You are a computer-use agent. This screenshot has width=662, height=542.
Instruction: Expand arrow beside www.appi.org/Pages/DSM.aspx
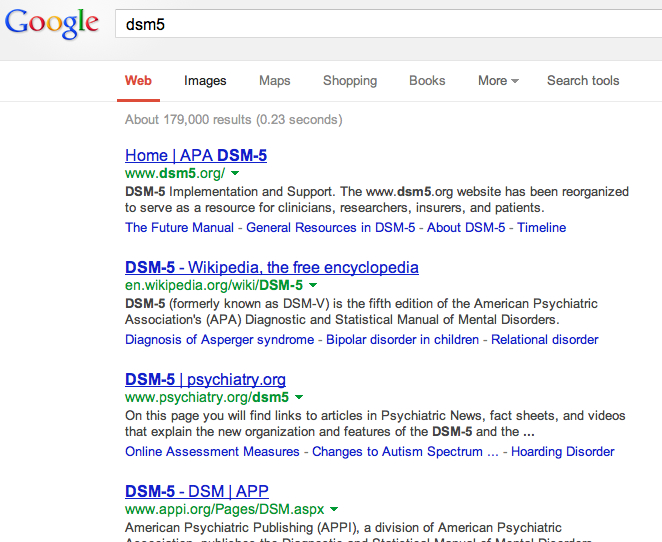(334, 509)
